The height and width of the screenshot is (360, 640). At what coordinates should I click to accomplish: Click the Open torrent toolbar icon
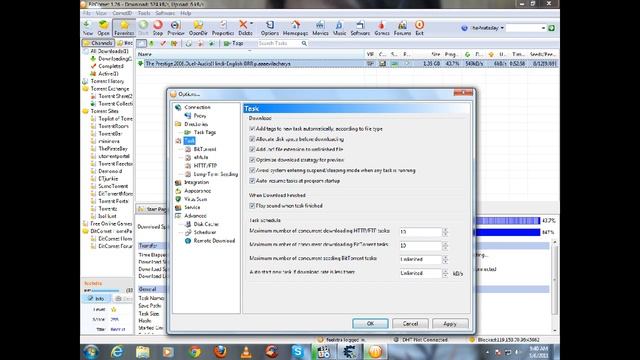pos(103,28)
